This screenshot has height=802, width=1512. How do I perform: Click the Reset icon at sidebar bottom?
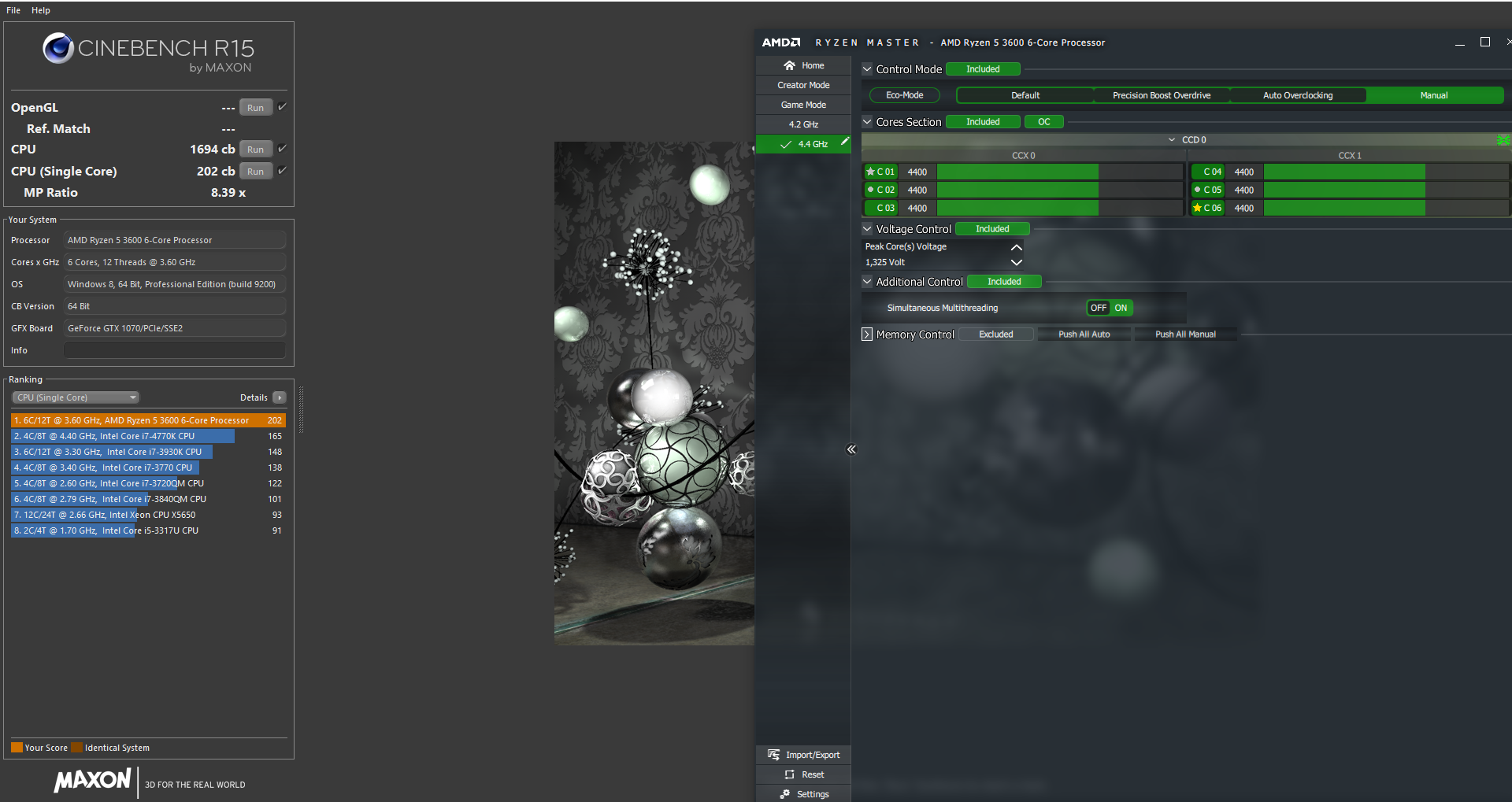point(789,774)
